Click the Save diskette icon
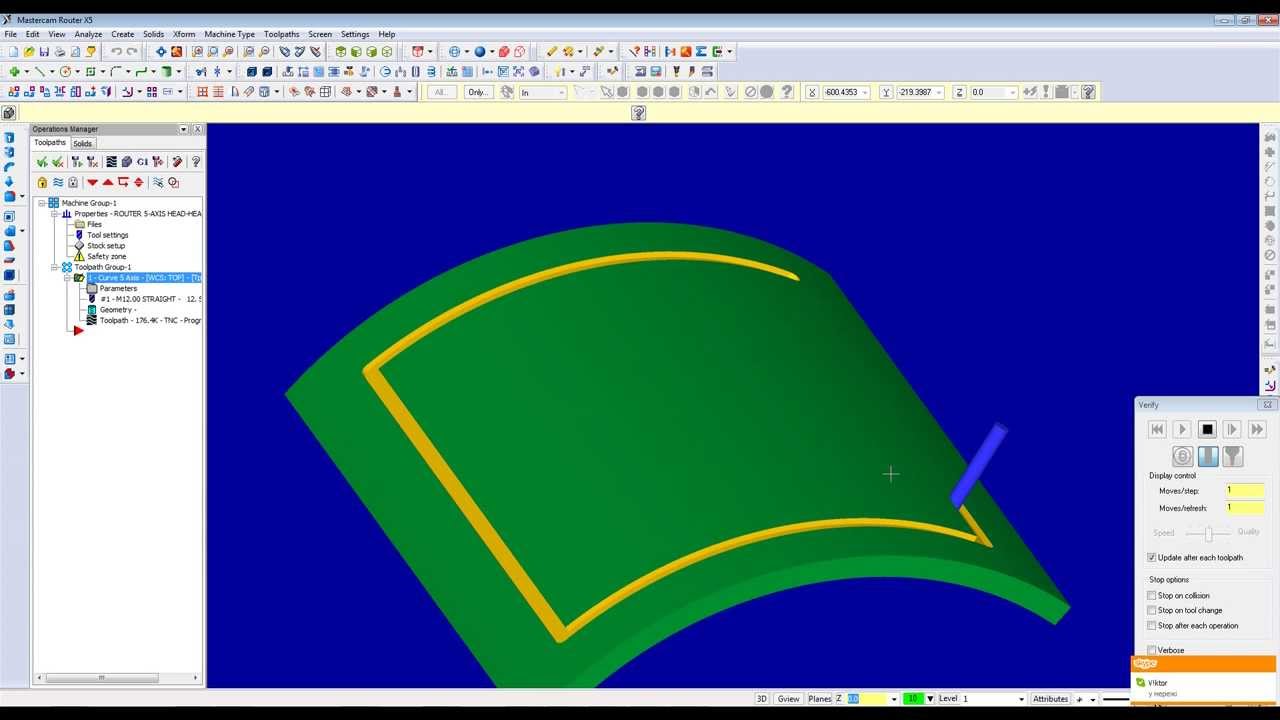Screen dimensions: 1280x720 click(x=44, y=52)
